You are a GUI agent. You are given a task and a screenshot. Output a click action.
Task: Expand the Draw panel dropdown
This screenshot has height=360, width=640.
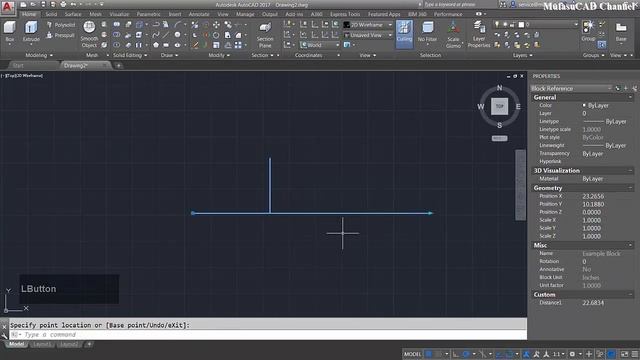tap(169, 55)
